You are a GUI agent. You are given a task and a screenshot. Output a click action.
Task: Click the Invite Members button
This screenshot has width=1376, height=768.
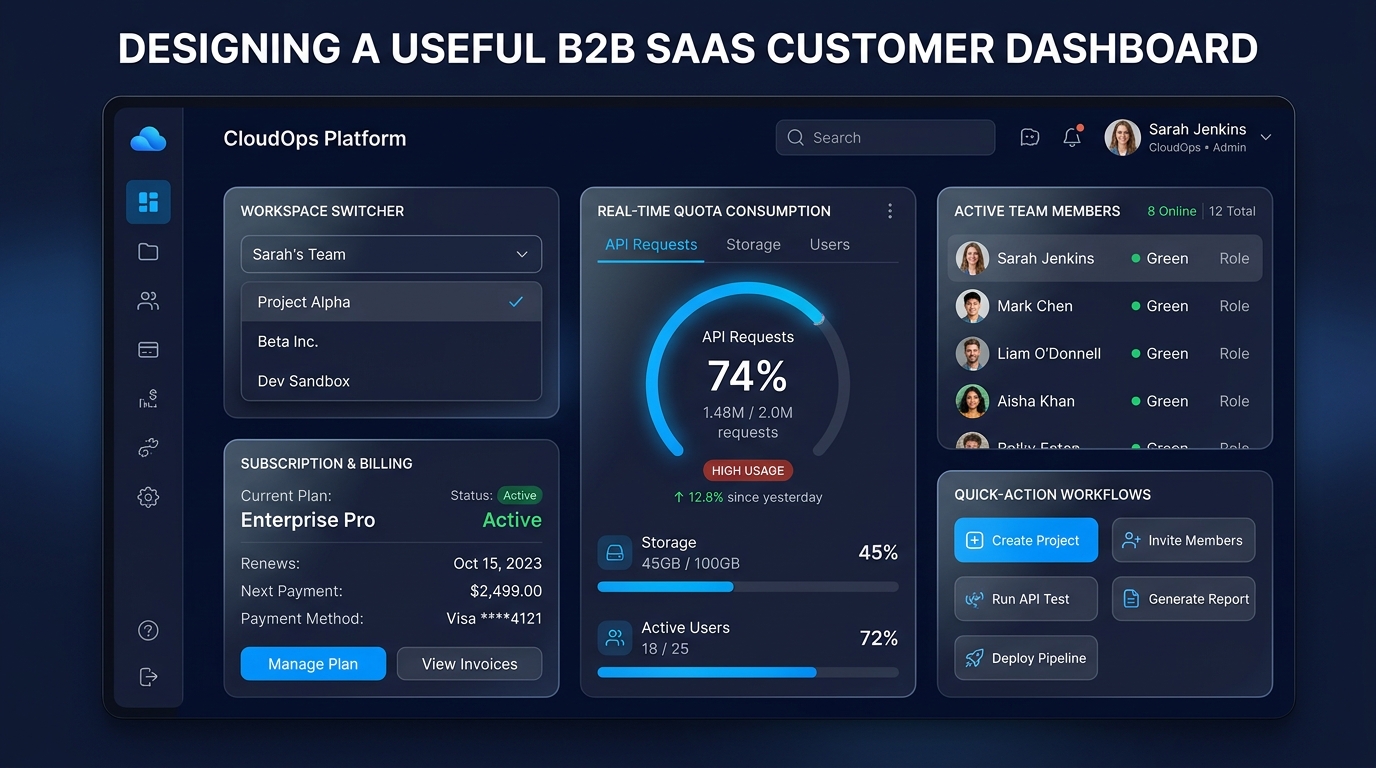tap(1184, 540)
